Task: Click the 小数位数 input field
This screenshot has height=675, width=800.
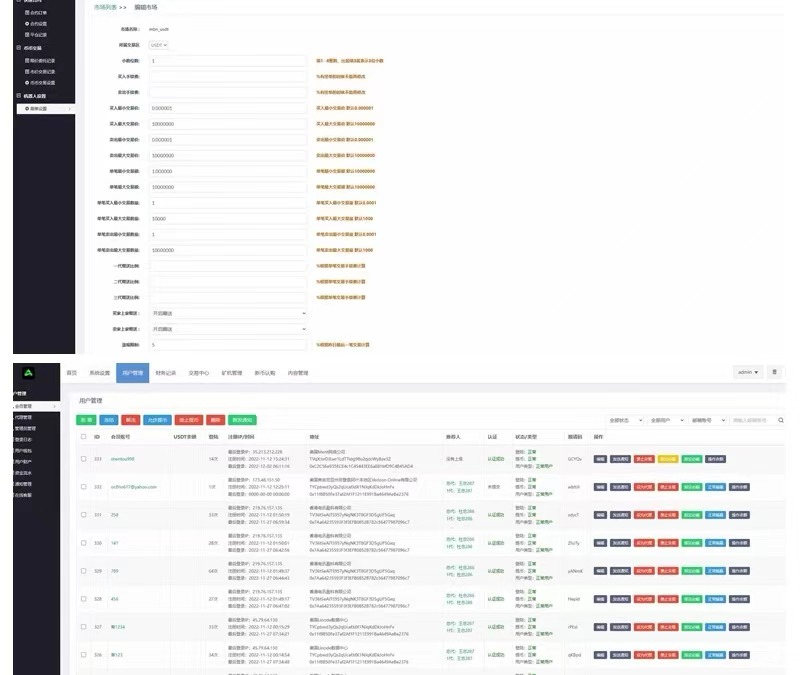Action: [x=228, y=61]
